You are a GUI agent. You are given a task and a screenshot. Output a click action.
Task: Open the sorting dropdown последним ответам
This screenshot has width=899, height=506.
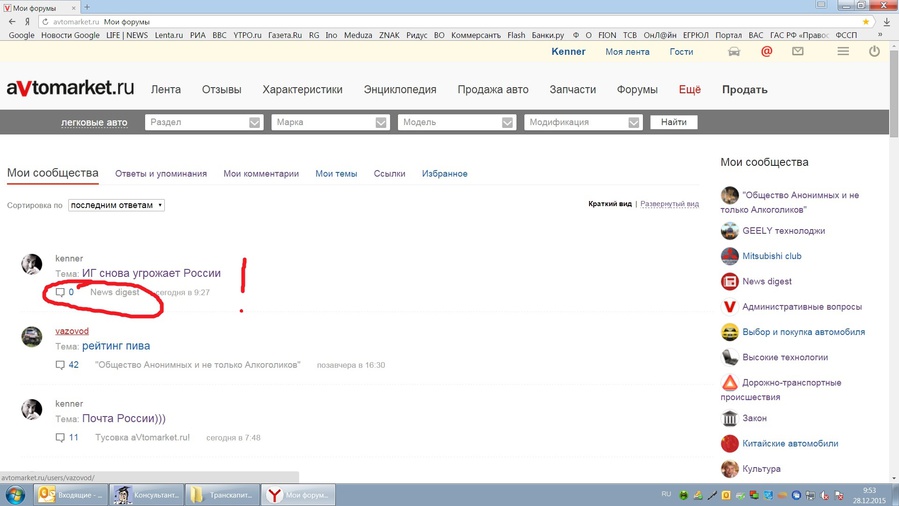coord(116,205)
